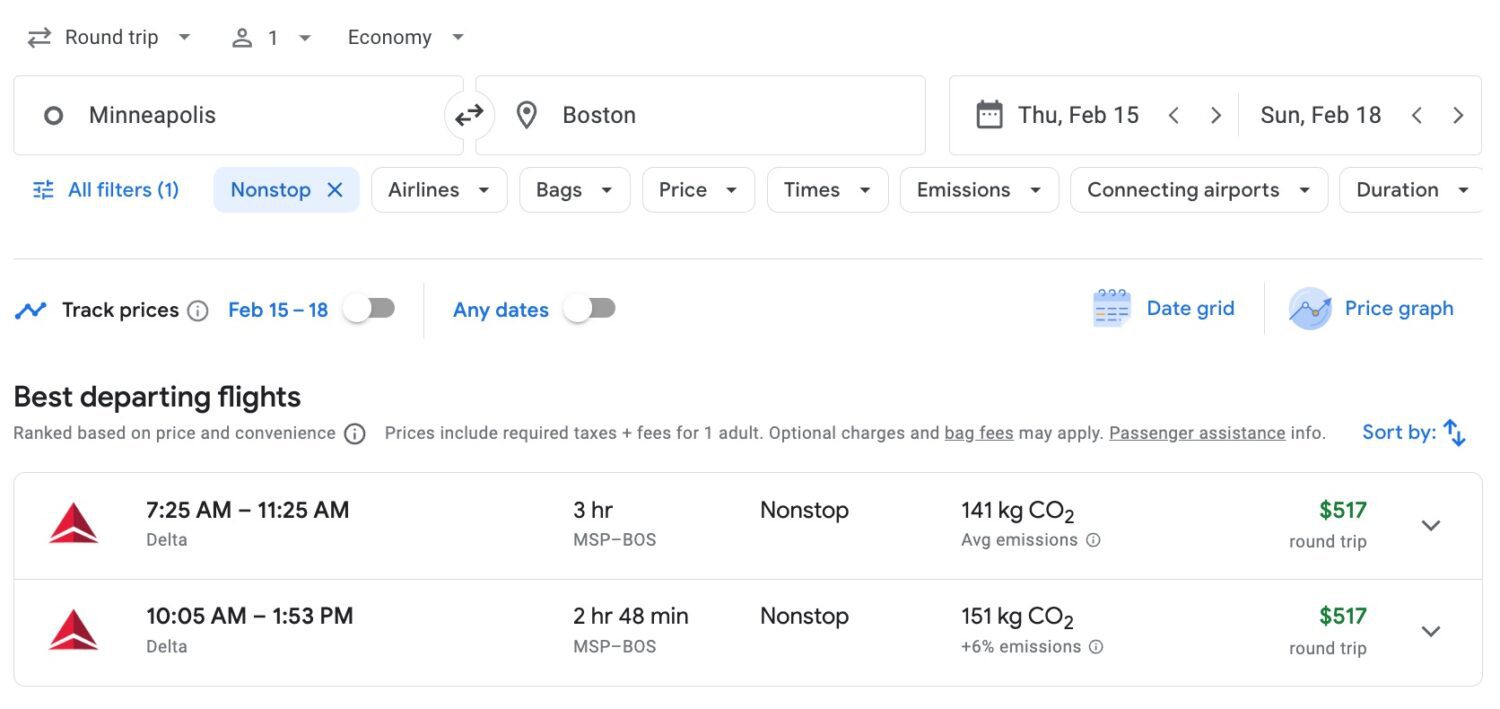Click the next arrow after Sun, Feb 18
This screenshot has width=1500, height=709.
[x=1459, y=115]
